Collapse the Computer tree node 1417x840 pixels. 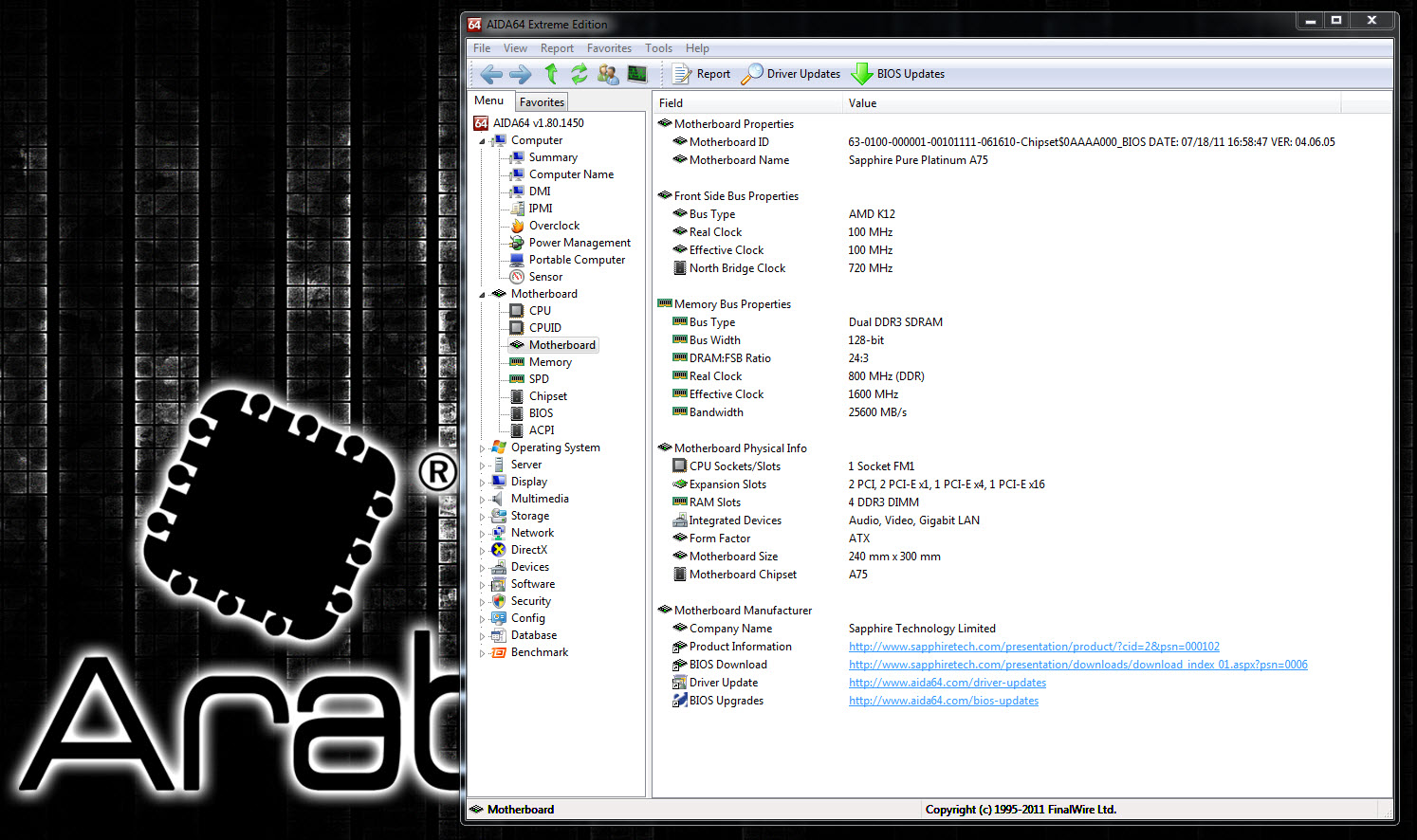coord(482,141)
